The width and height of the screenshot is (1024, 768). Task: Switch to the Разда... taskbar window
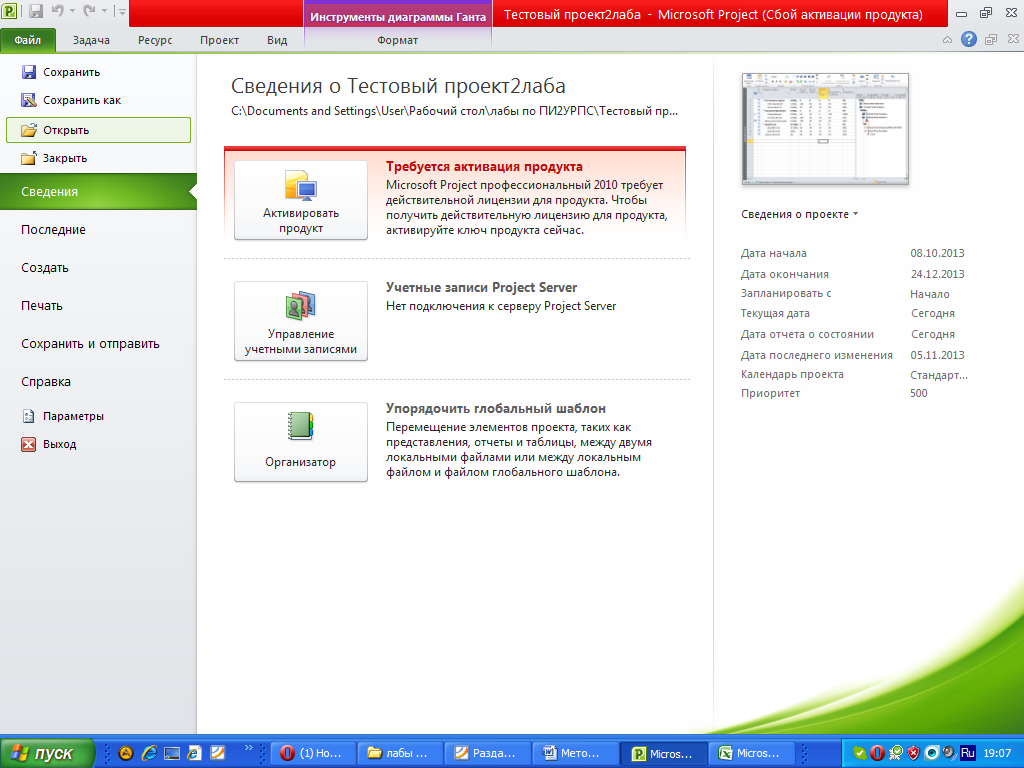point(488,753)
